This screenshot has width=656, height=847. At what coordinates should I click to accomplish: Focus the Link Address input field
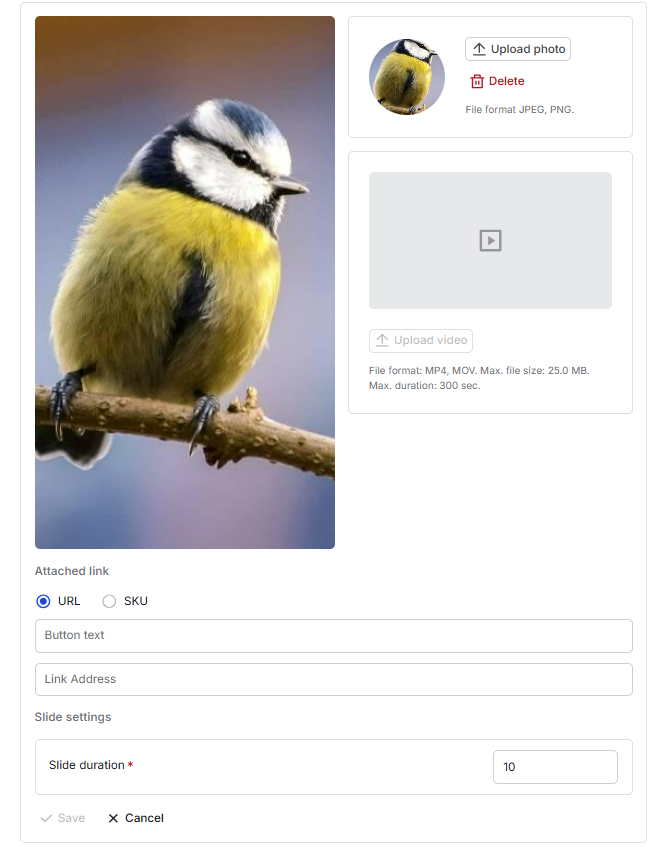(333, 680)
